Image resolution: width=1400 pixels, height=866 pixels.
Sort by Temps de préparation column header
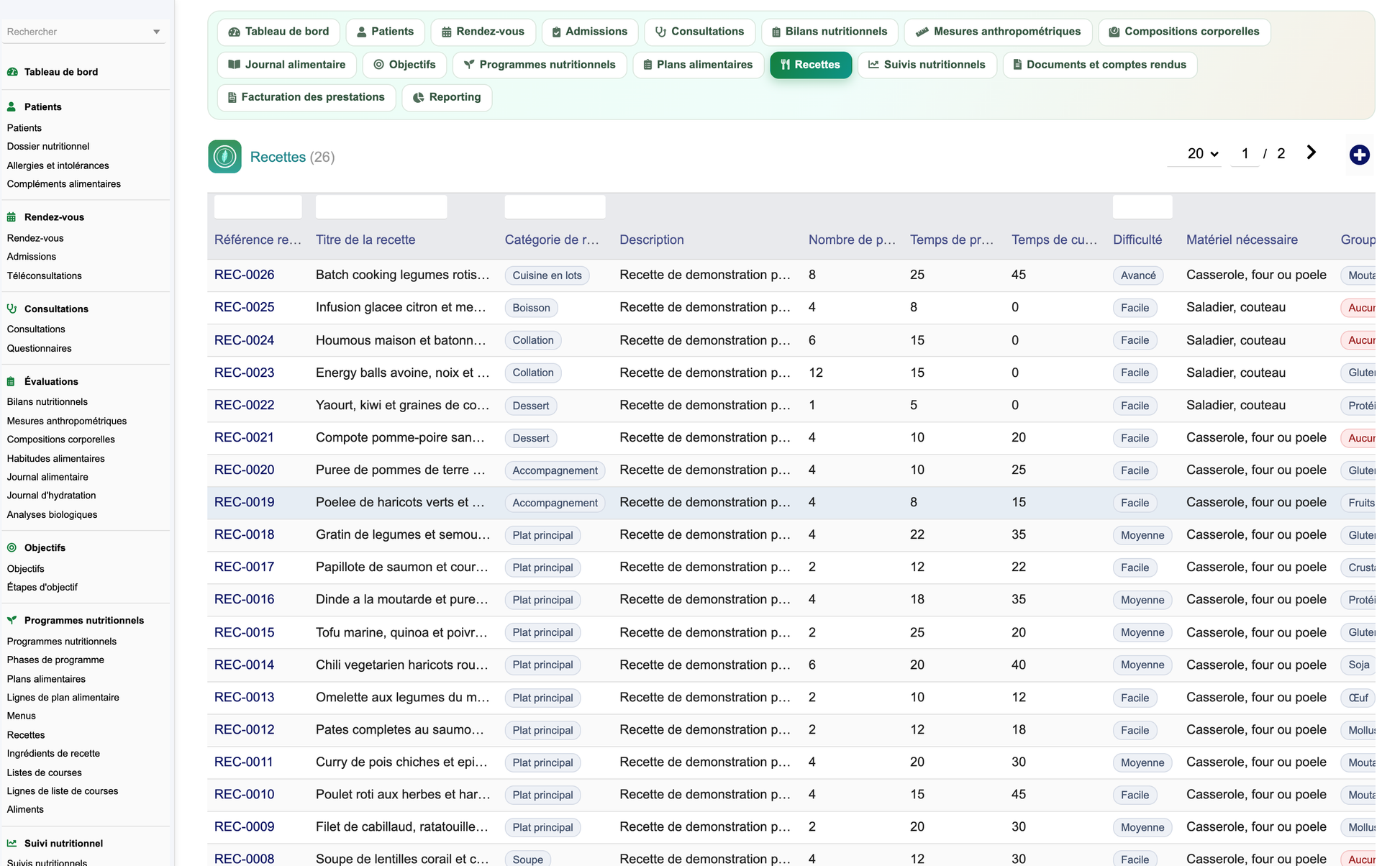(x=951, y=240)
